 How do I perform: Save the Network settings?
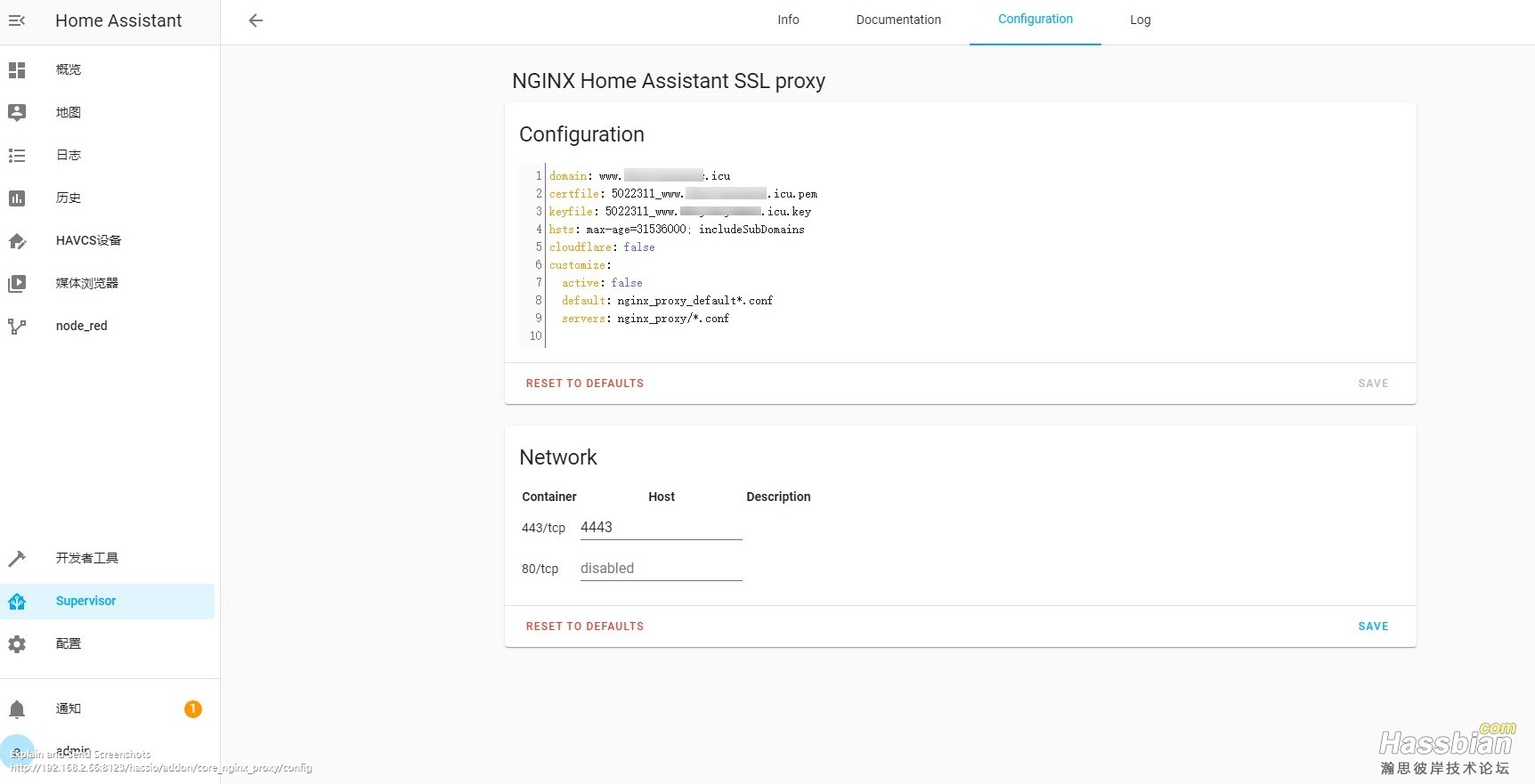pos(1373,626)
